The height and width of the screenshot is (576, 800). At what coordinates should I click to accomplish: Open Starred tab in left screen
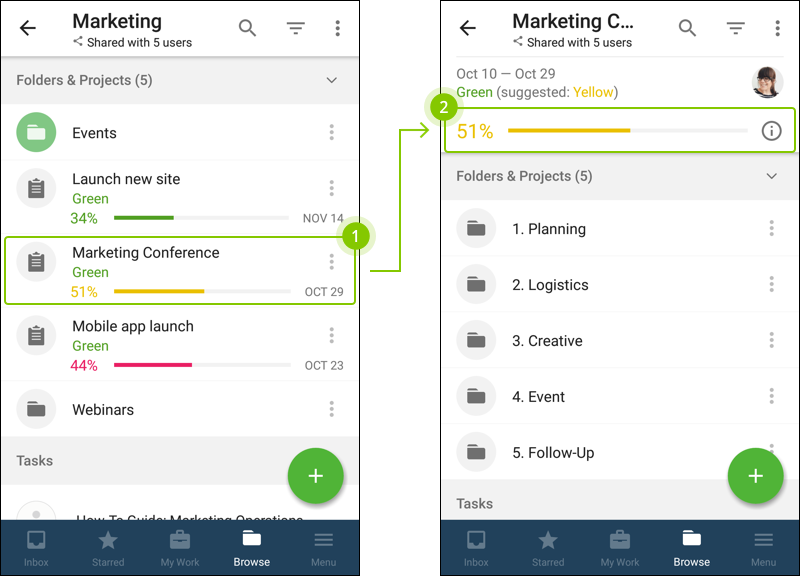coord(108,548)
